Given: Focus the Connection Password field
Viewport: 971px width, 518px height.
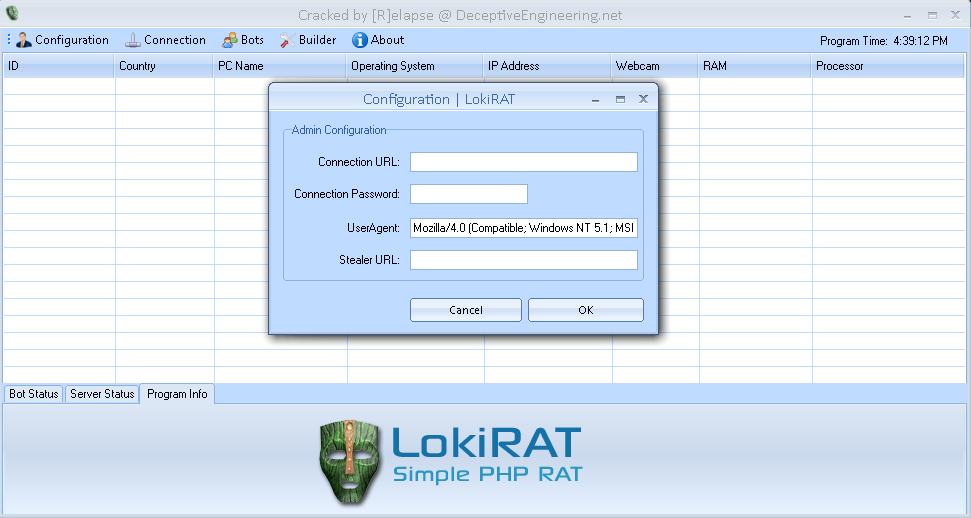Looking at the screenshot, I should (468, 194).
